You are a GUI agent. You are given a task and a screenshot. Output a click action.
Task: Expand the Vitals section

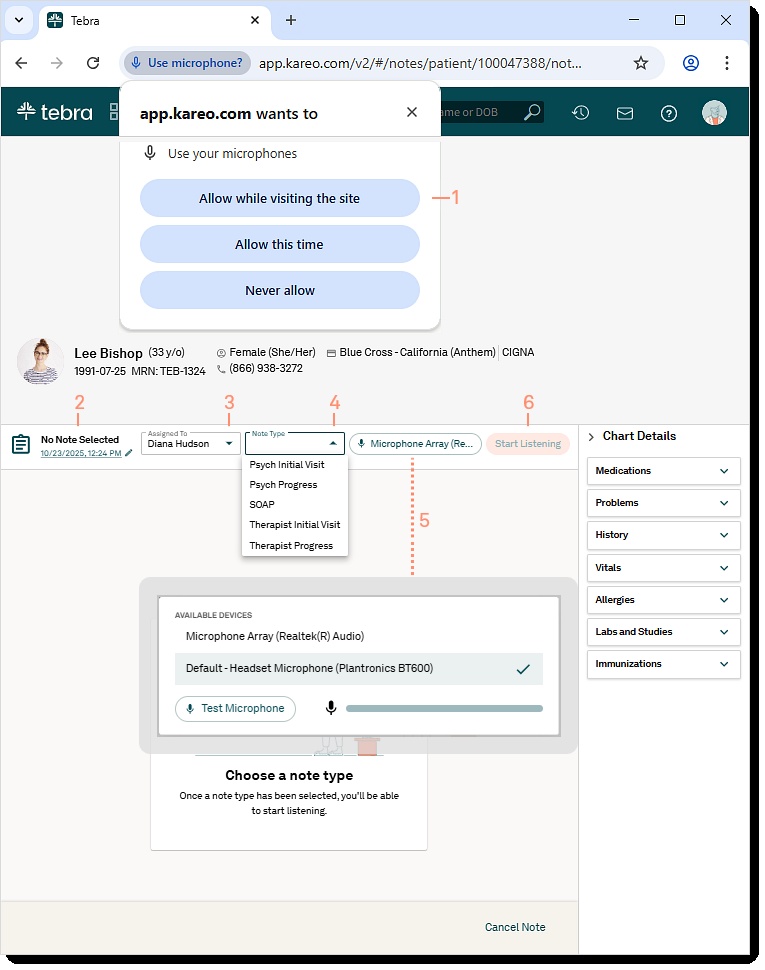click(664, 568)
